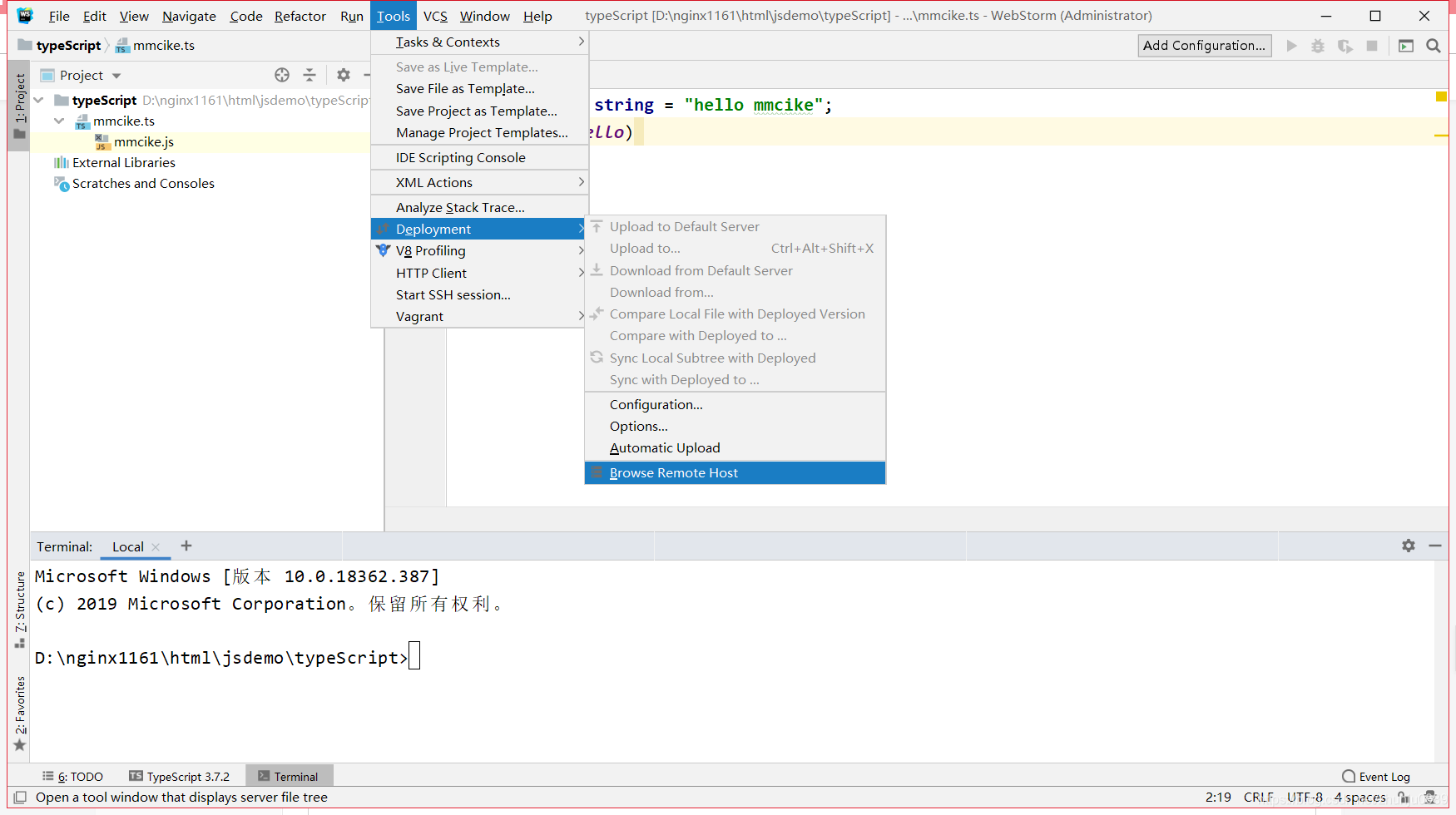Click into the terminal command prompt
This screenshot has height=815, width=1456.
click(414, 656)
